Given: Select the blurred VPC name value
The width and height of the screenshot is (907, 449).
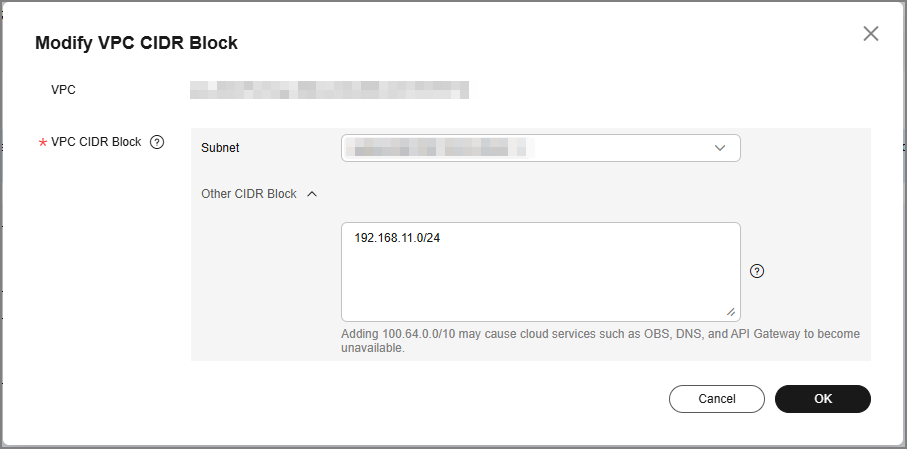Looking at the screenshot, I should [x=329, y=90].
